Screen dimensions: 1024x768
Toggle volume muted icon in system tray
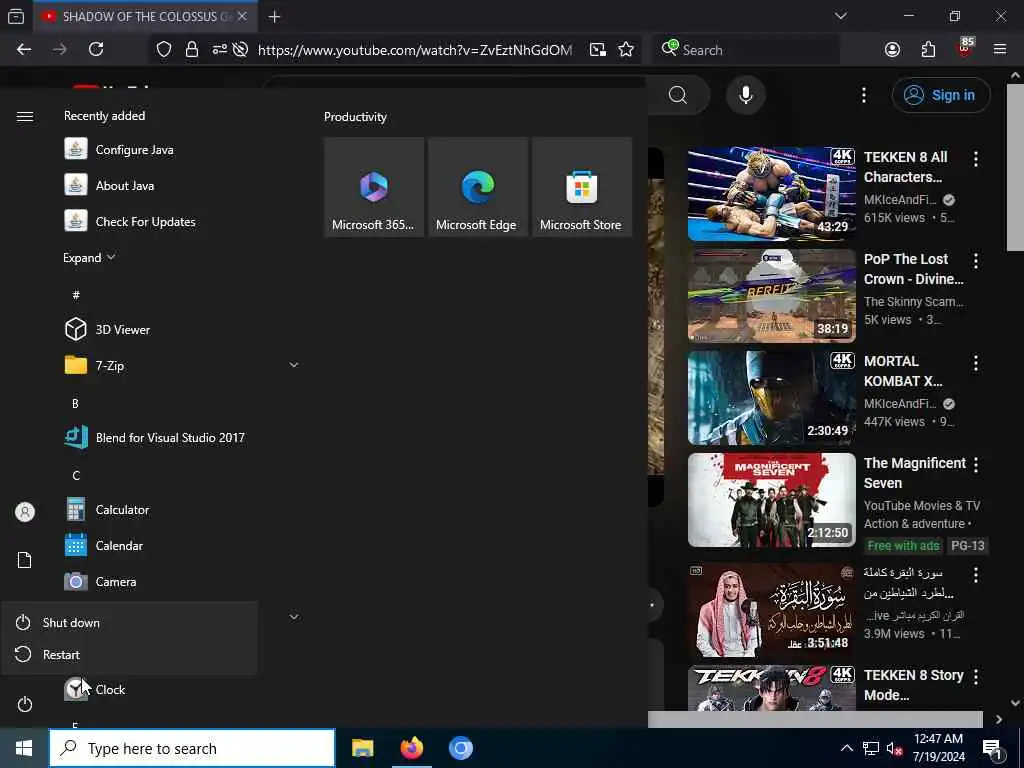pyautogui.click(x=894, y=748)
